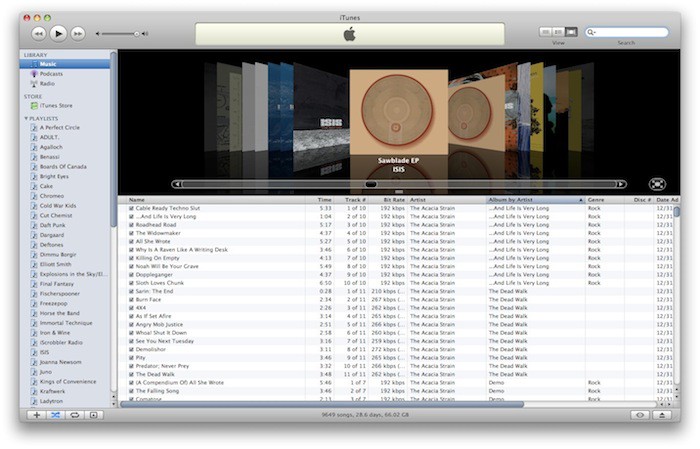Collapse the PLAYLISTS section
700x449 pixels.
coord(26,119)
